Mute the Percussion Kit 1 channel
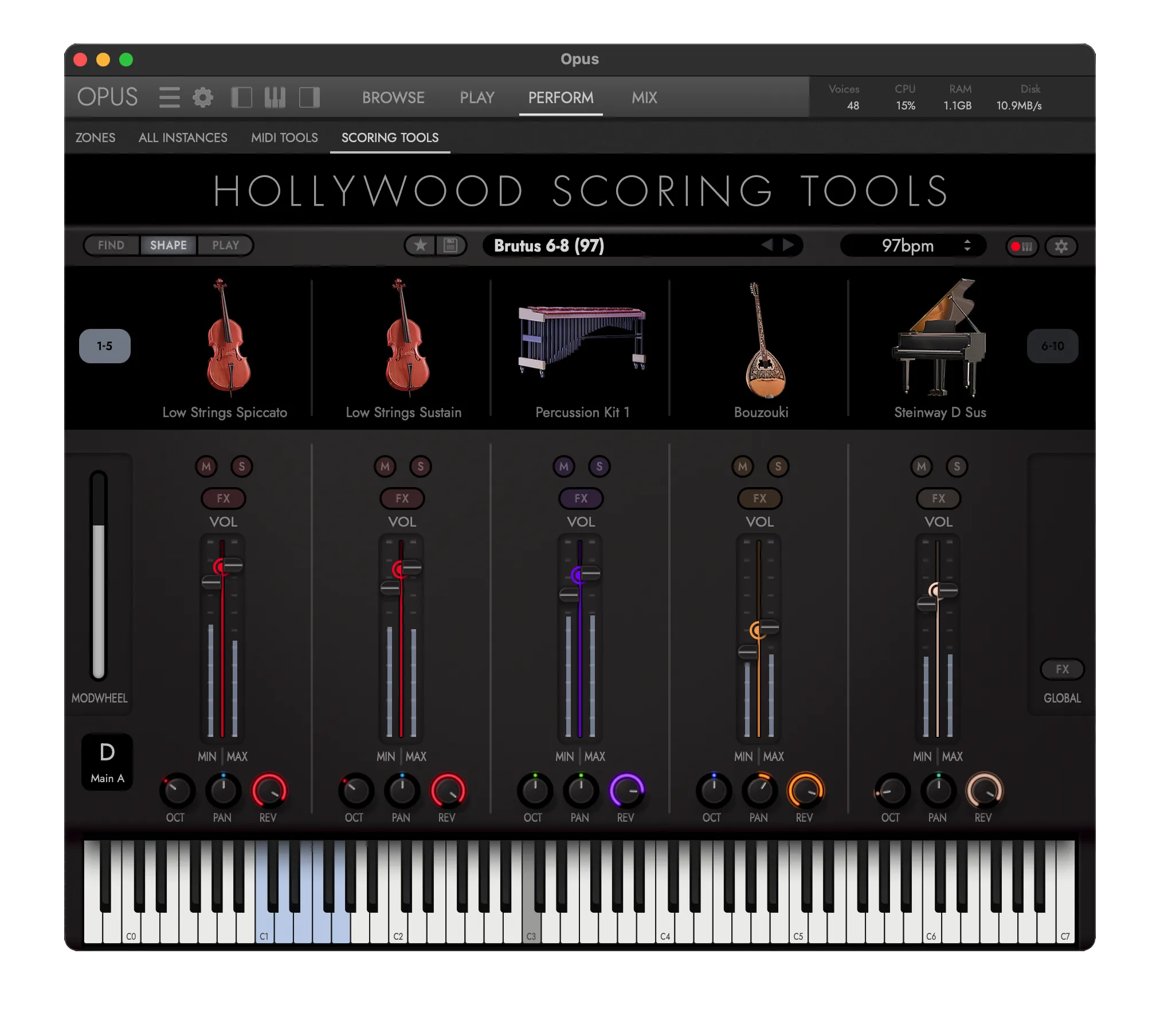1160x1036 pixels. click(564, 466)
